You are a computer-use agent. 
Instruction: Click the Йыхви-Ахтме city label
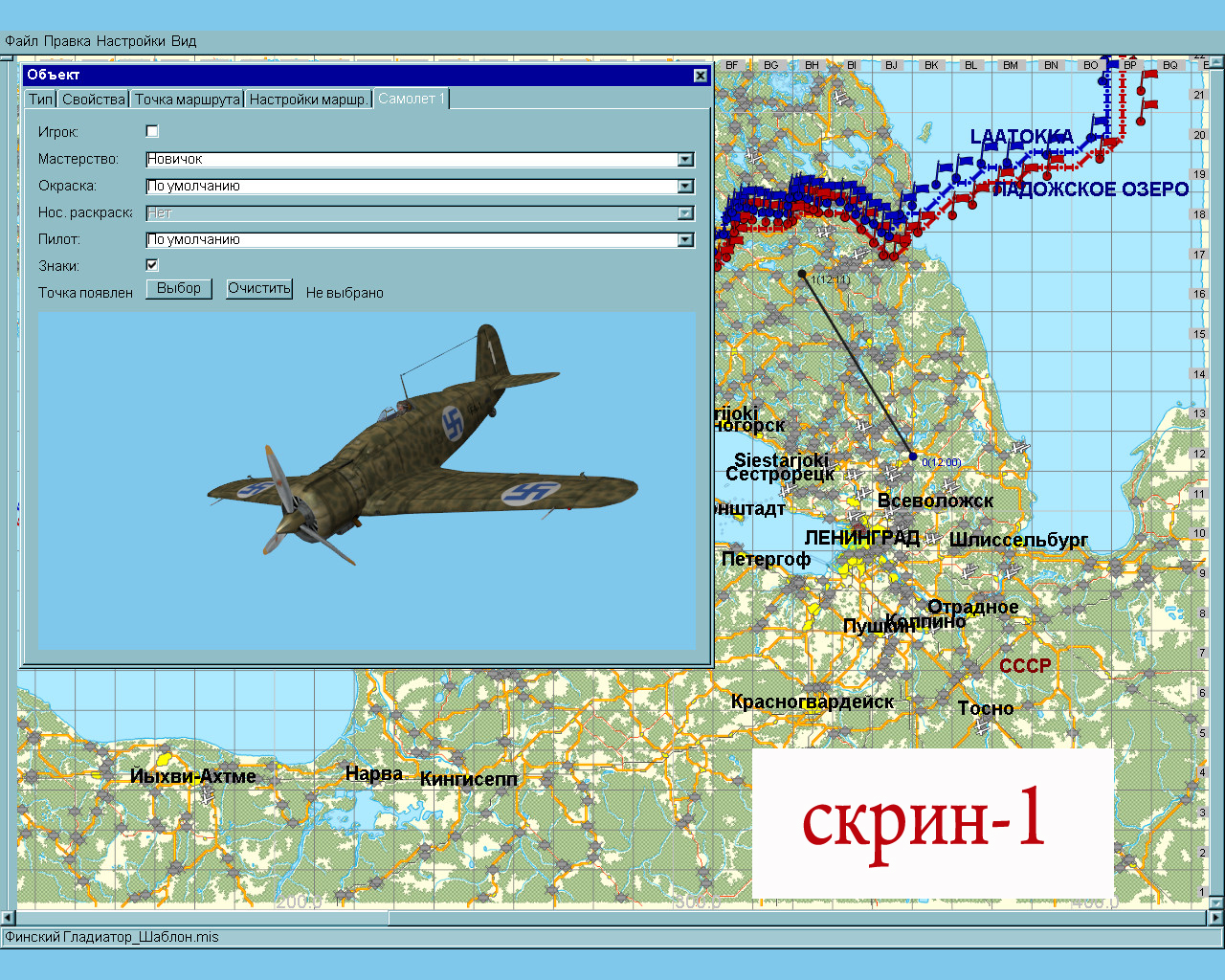[193, 776]
